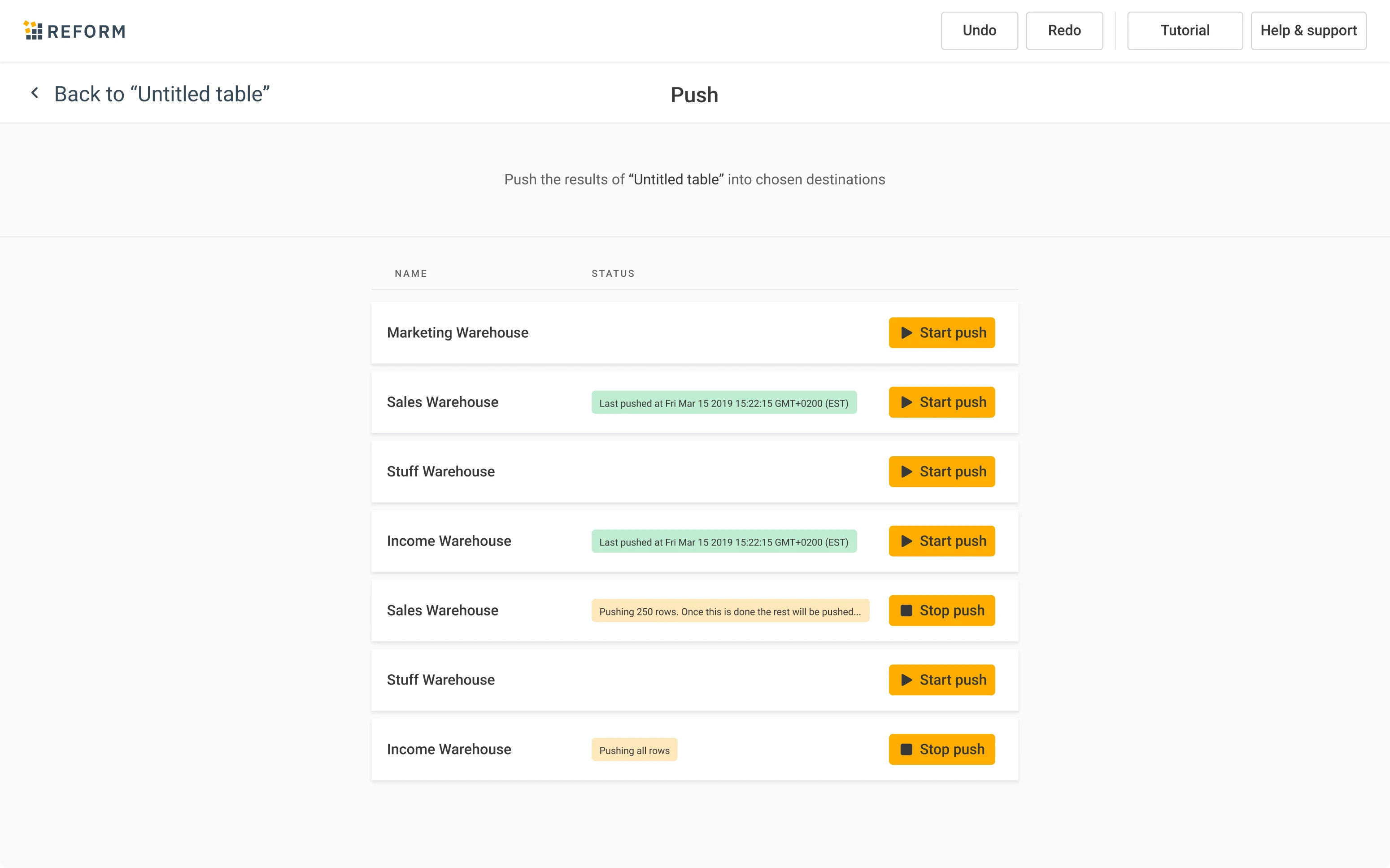Stop the Sales Warehouse push in progress
Screen dimensions: 1390x868
(x=941, y=610)
